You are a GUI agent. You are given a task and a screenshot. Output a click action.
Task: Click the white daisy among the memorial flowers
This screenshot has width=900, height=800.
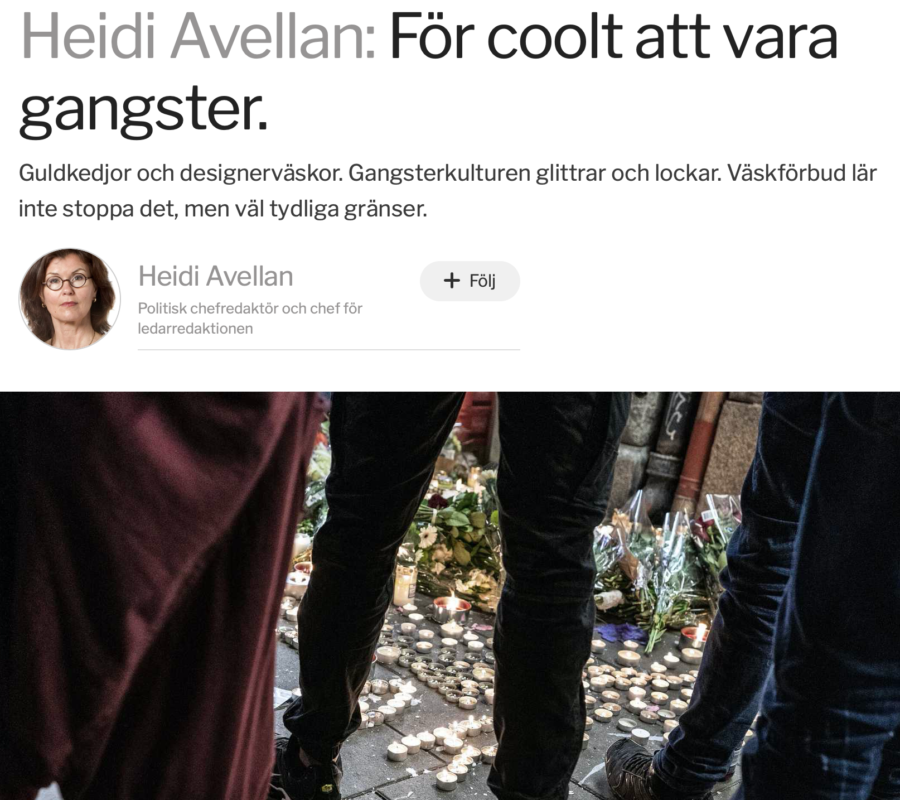coord(427,537)
